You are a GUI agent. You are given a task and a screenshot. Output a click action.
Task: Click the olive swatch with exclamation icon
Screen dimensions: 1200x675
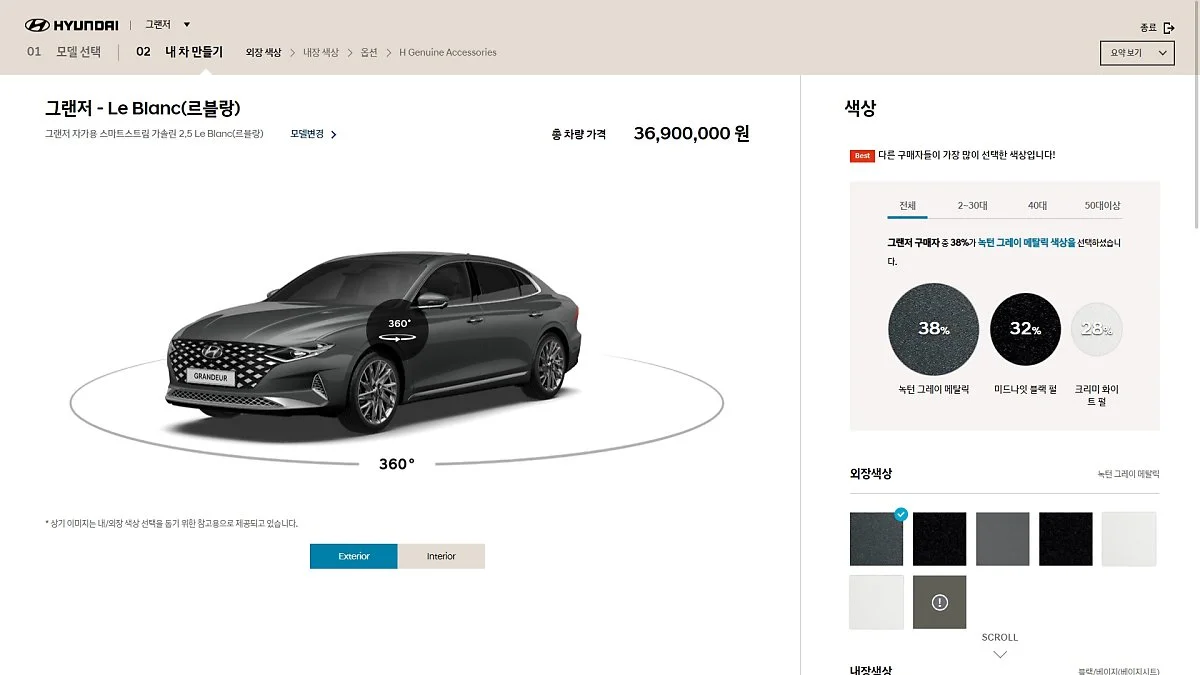coord(939,602)
